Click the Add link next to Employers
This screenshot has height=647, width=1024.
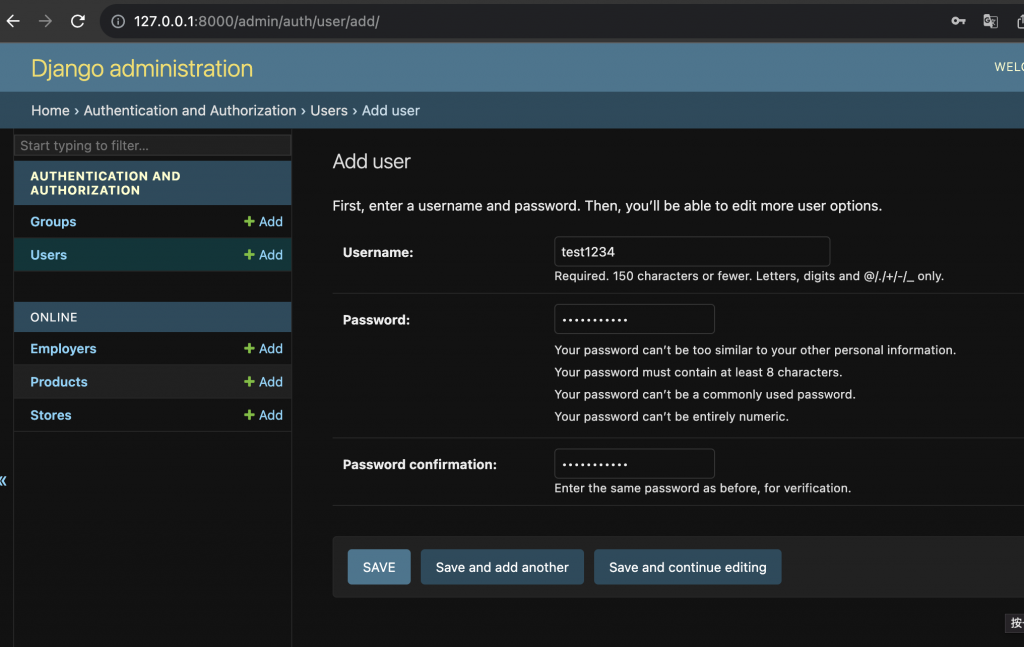click(x=263, y=349)
